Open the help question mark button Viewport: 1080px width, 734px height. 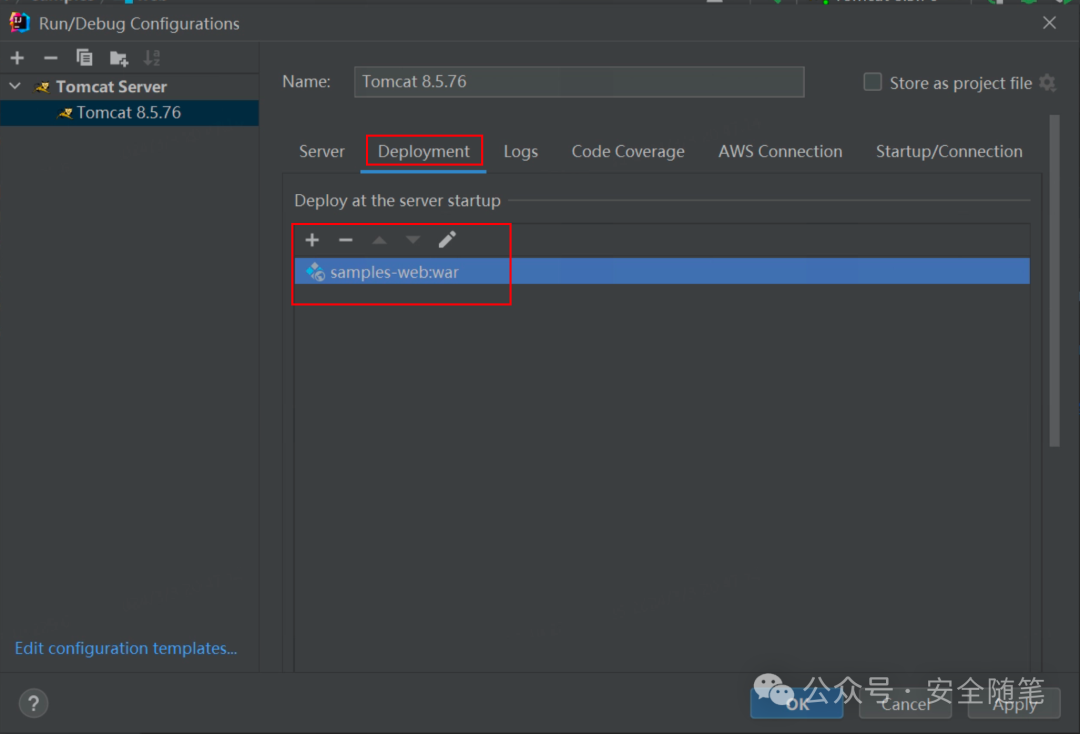coord(33,703)
